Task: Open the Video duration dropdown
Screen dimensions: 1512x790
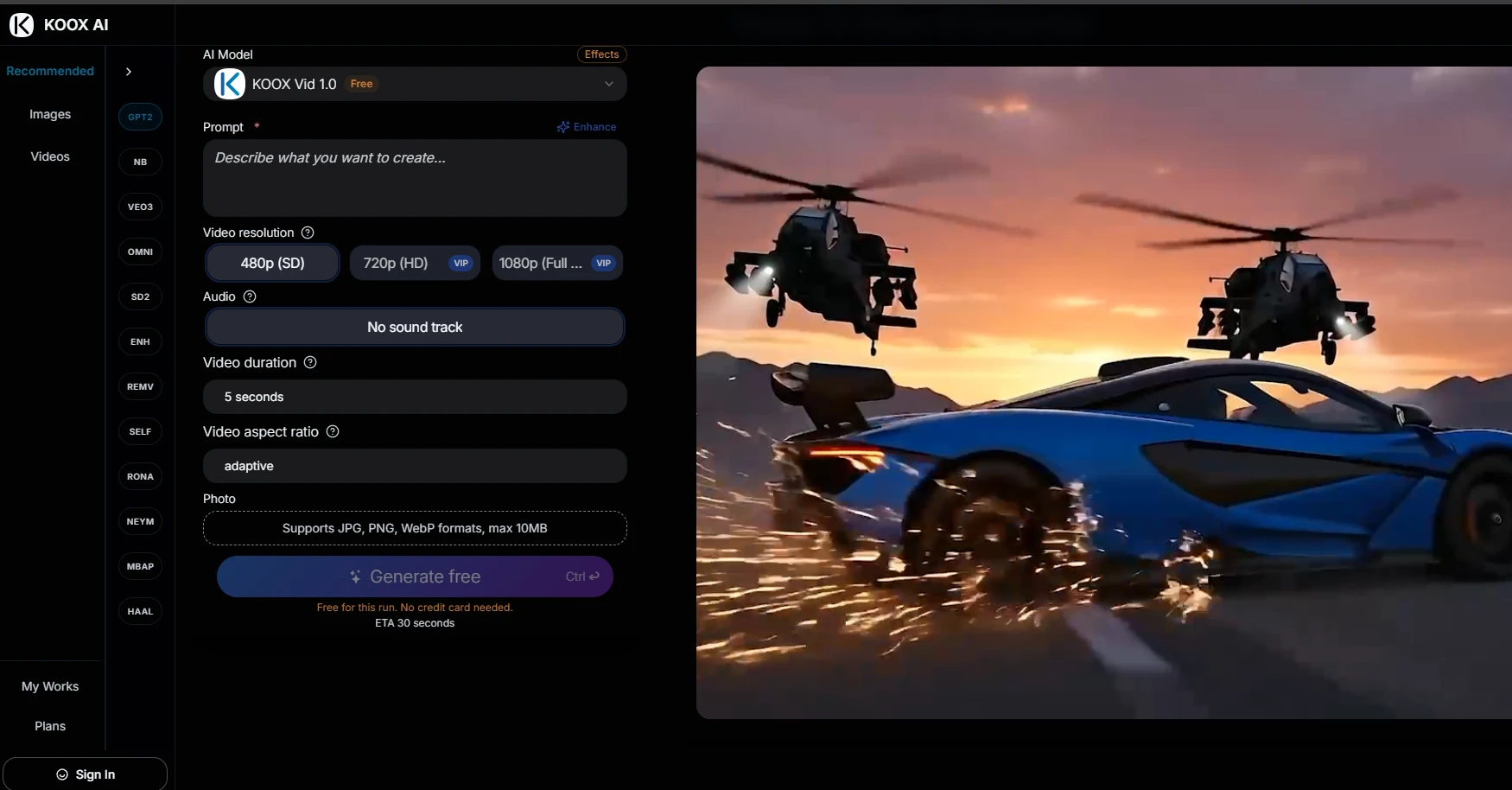Action: point(415,397)
